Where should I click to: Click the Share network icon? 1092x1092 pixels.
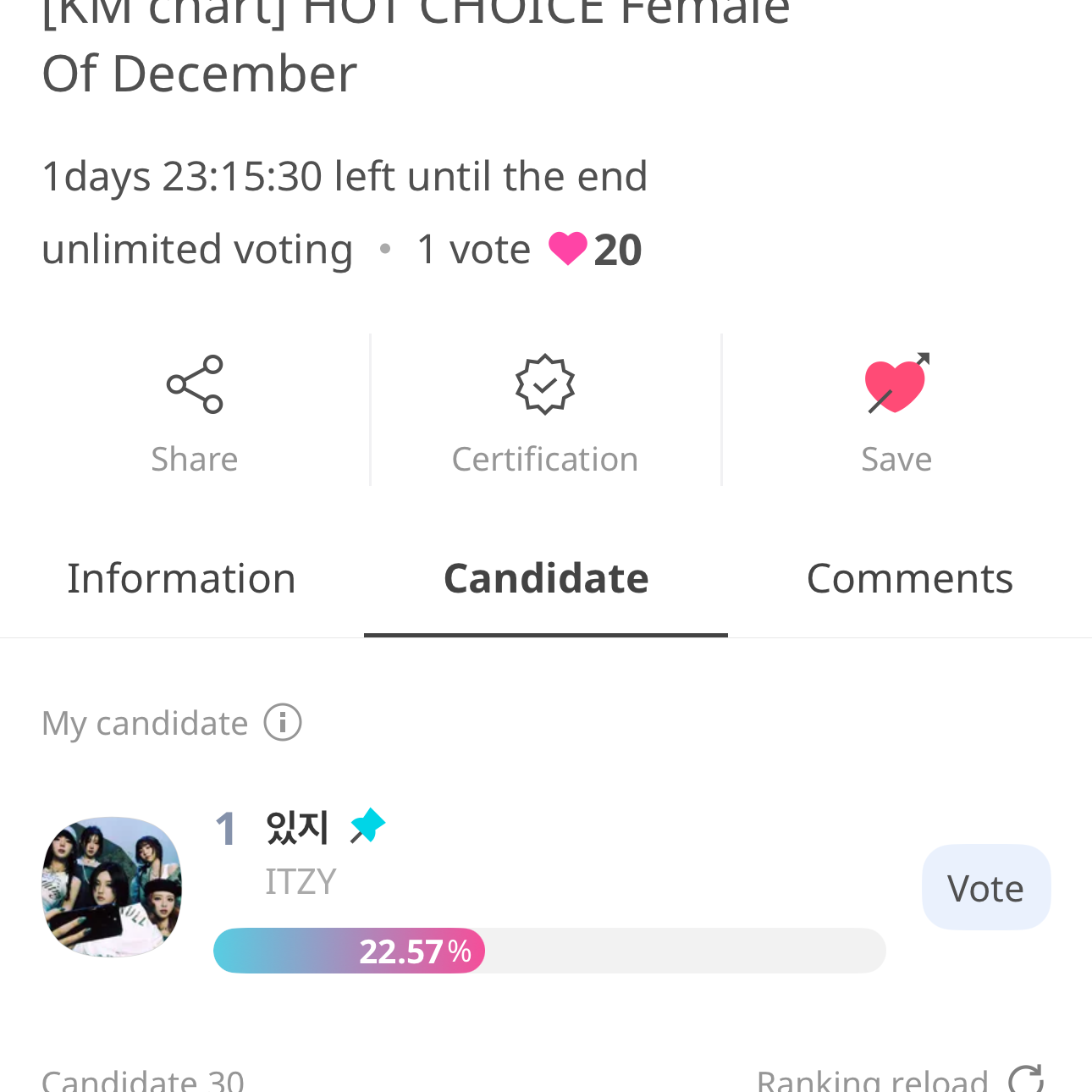click(195, 384)
